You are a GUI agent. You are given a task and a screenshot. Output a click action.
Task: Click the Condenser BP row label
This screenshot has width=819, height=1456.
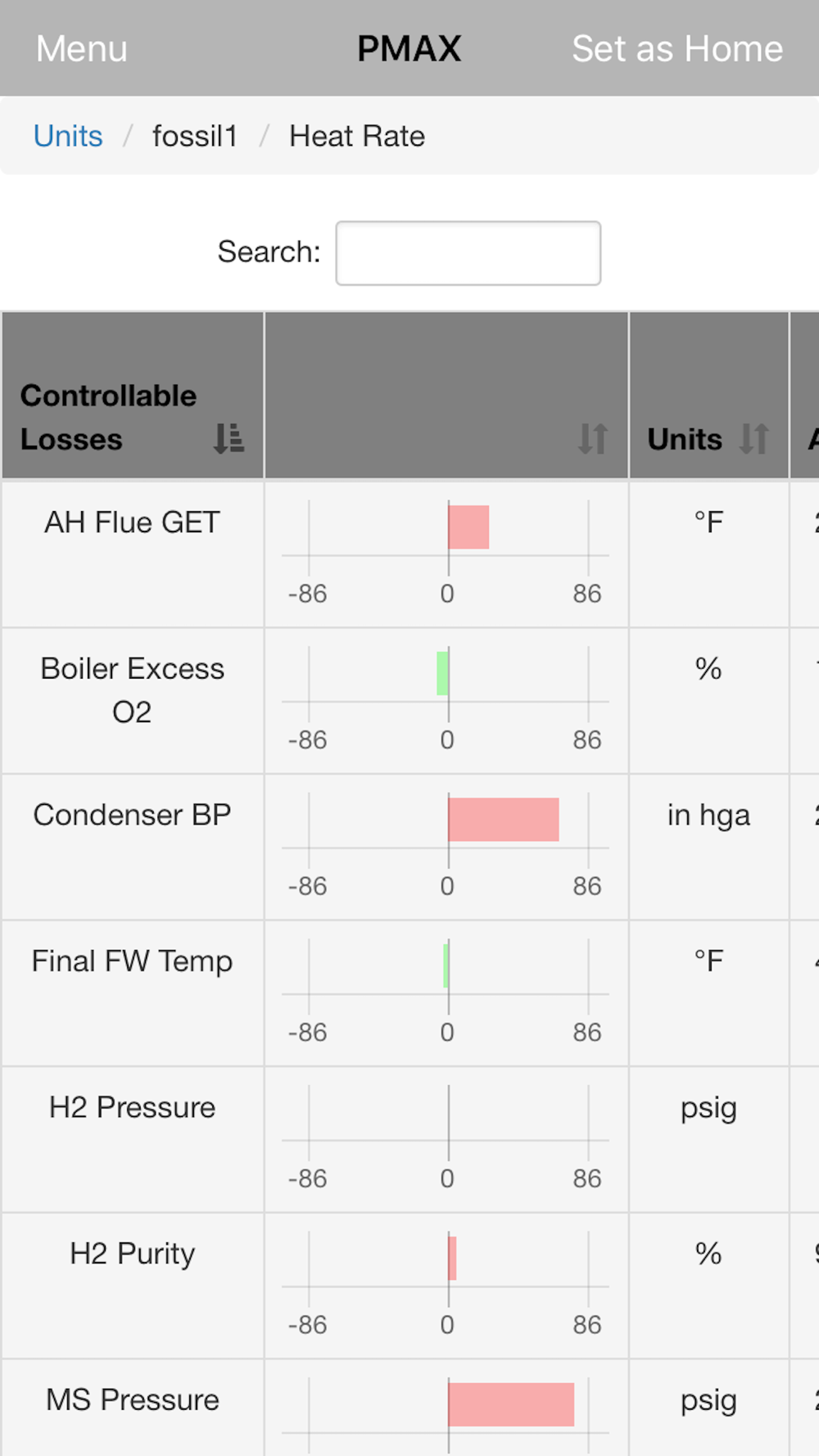(x=132, y=815)
